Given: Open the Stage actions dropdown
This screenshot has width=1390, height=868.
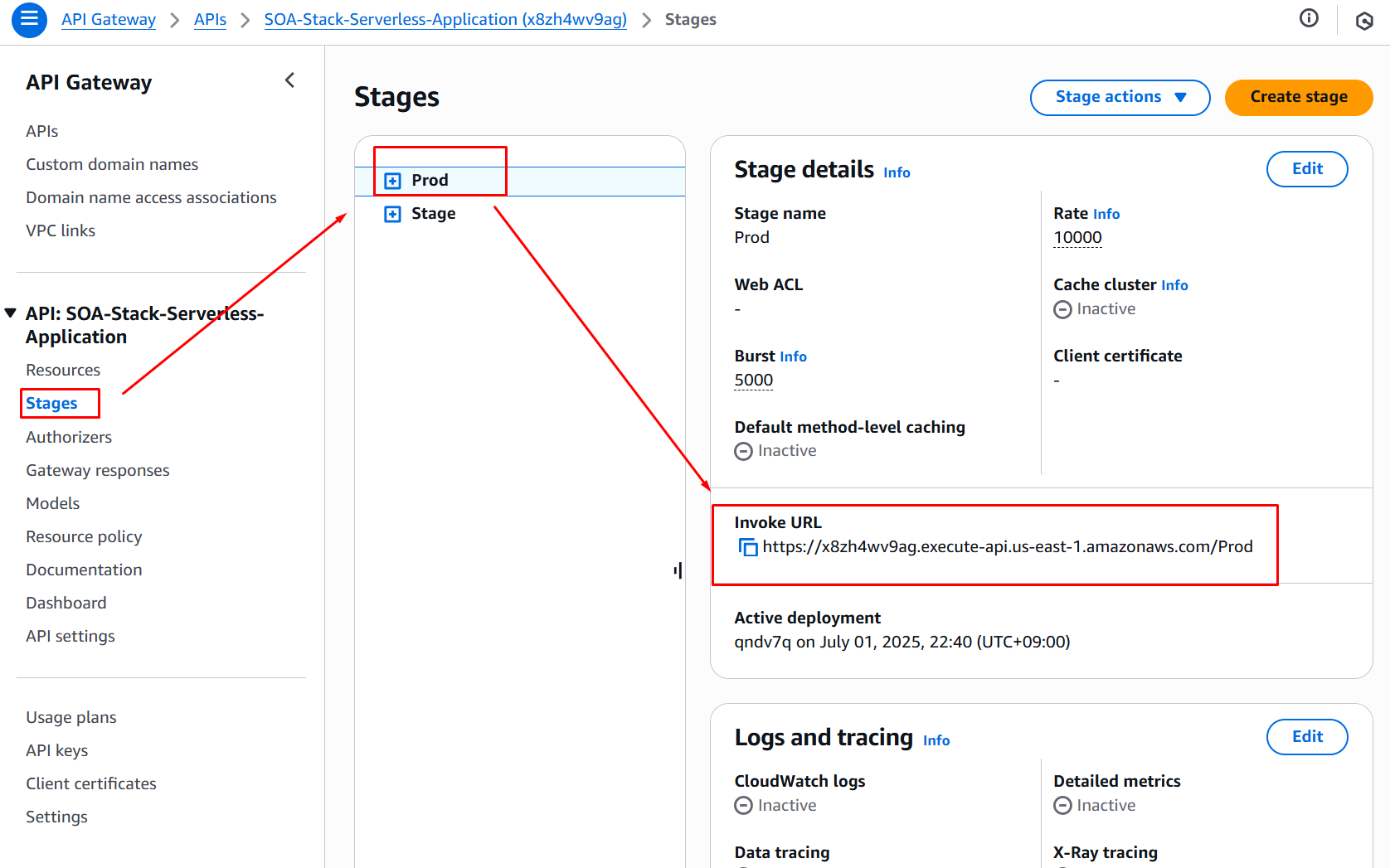Looking at the screenshot, I should [1120, 97].
